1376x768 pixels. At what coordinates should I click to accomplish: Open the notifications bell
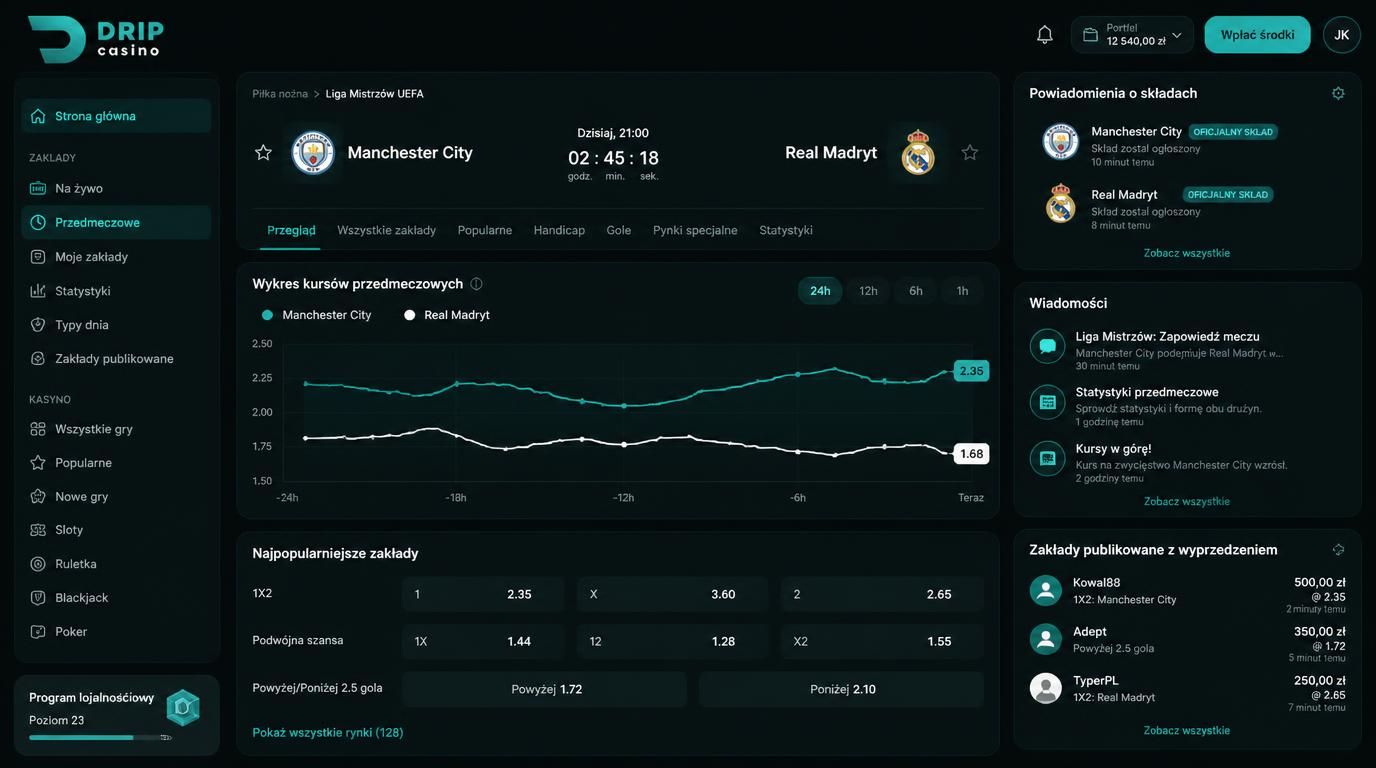(1045, 35)
